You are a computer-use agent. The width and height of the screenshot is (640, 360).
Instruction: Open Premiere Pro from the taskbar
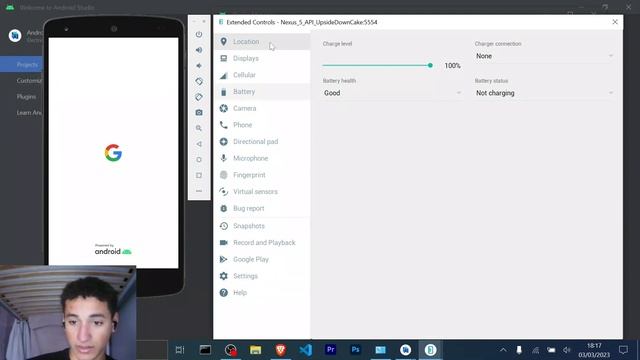click(331, 350)
